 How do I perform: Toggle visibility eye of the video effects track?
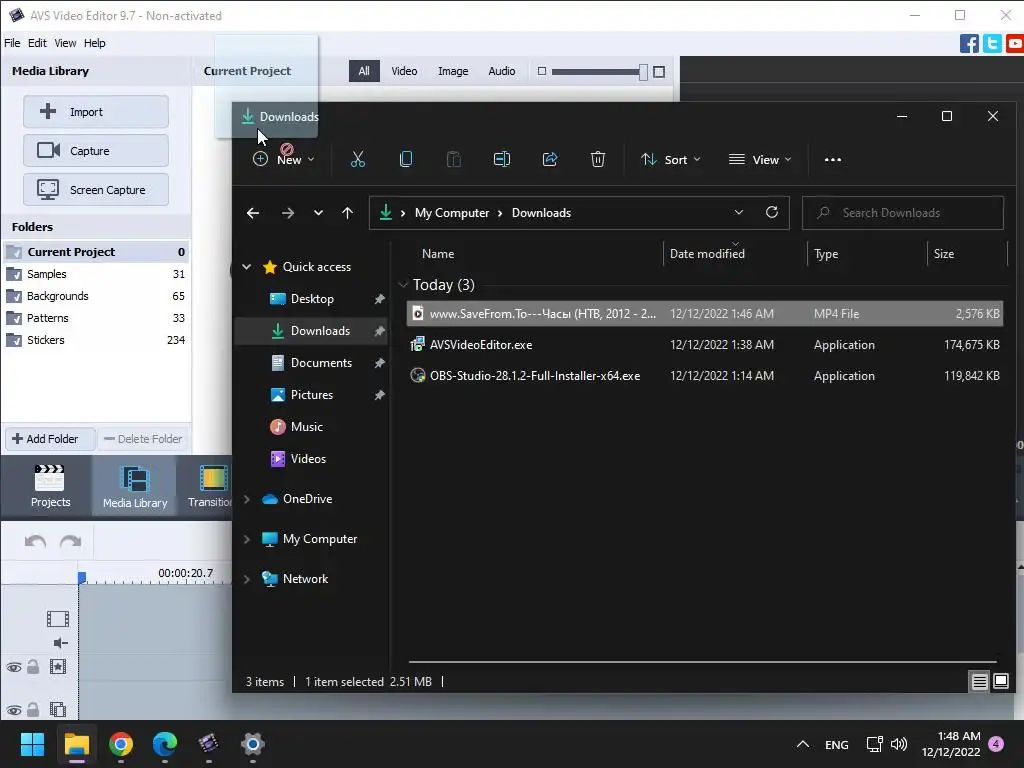click(x=14, y=667)
